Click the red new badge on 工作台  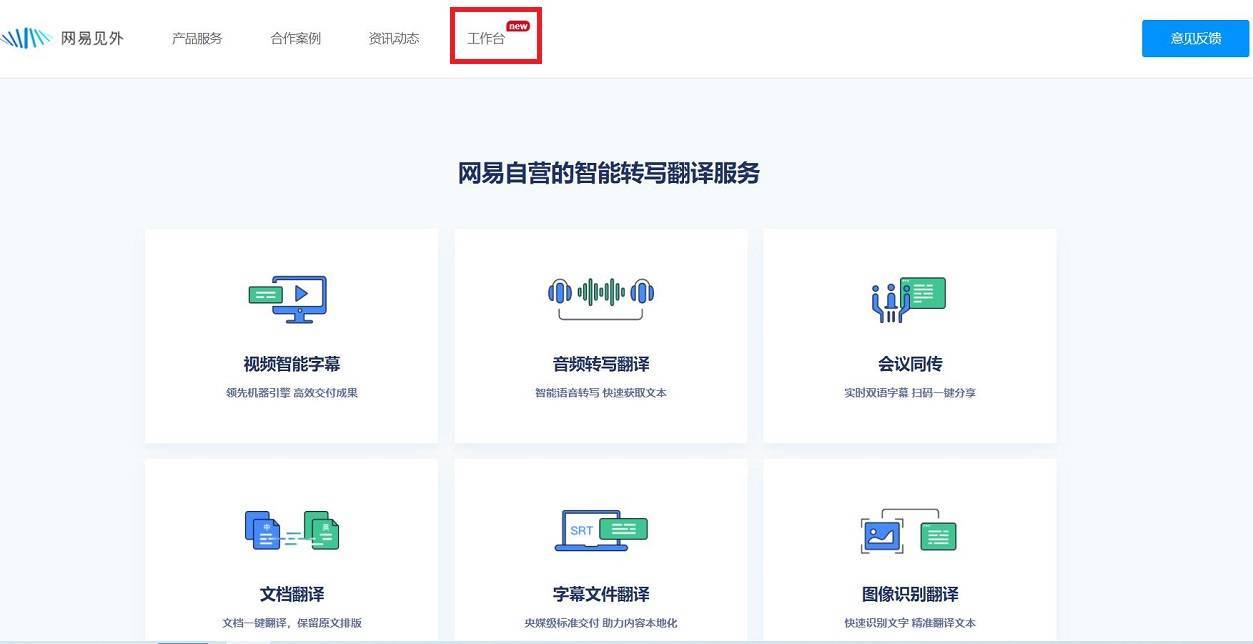click(x=518, y=26)
